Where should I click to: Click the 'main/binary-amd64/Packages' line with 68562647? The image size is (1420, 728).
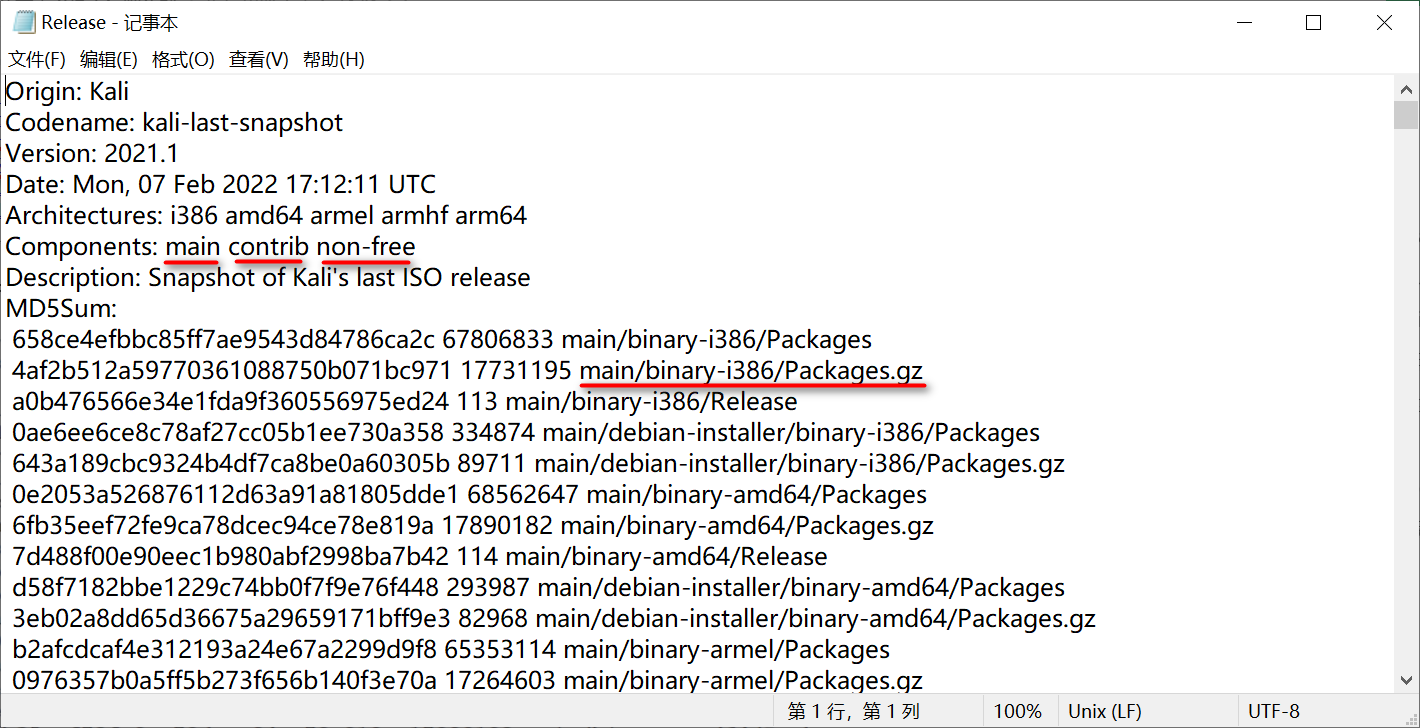pos(470,494)
